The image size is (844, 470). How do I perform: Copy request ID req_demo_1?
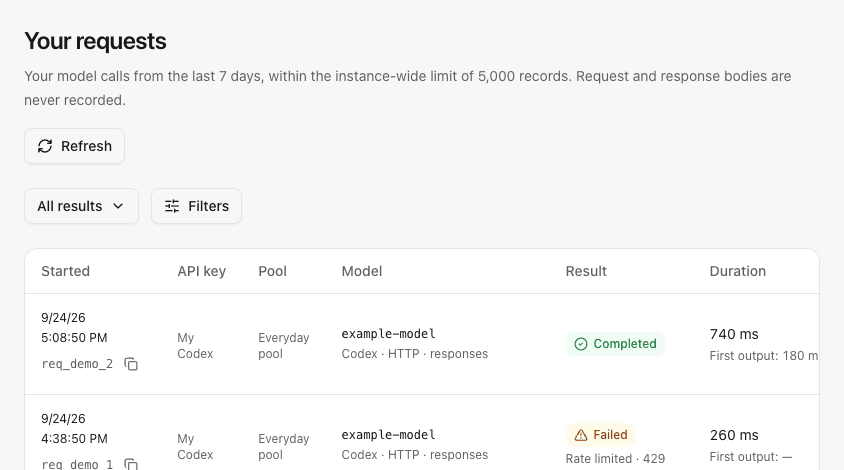click(131, 464)
